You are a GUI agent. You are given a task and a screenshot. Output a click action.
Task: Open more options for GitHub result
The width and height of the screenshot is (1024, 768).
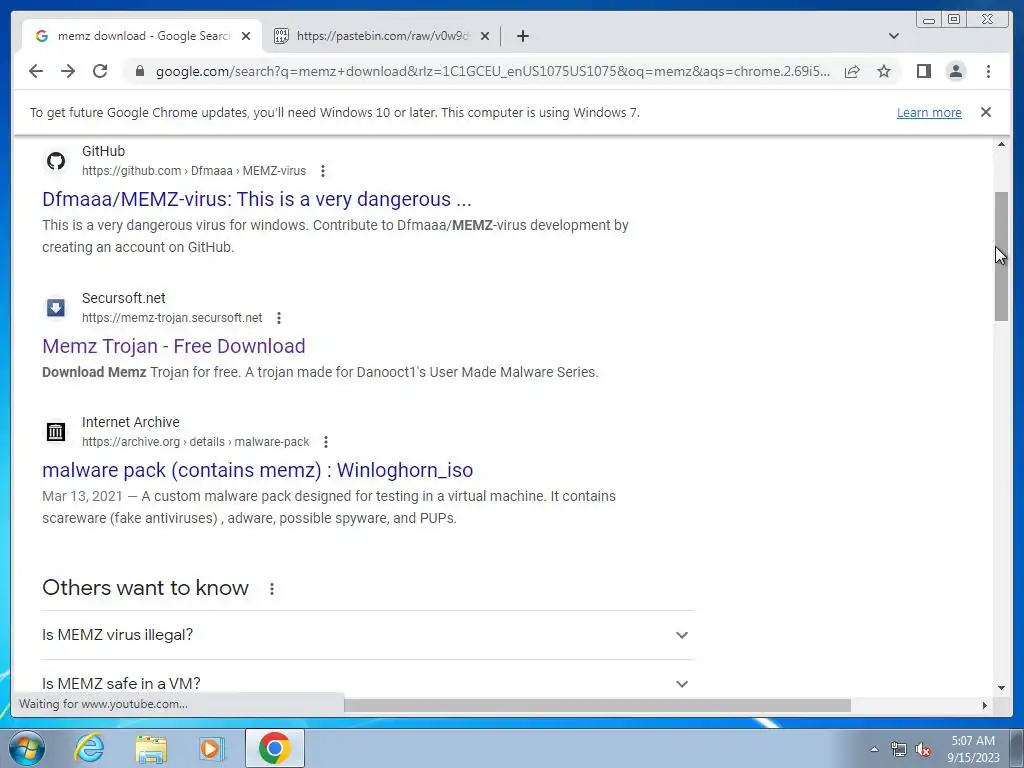tap(323, 171)
